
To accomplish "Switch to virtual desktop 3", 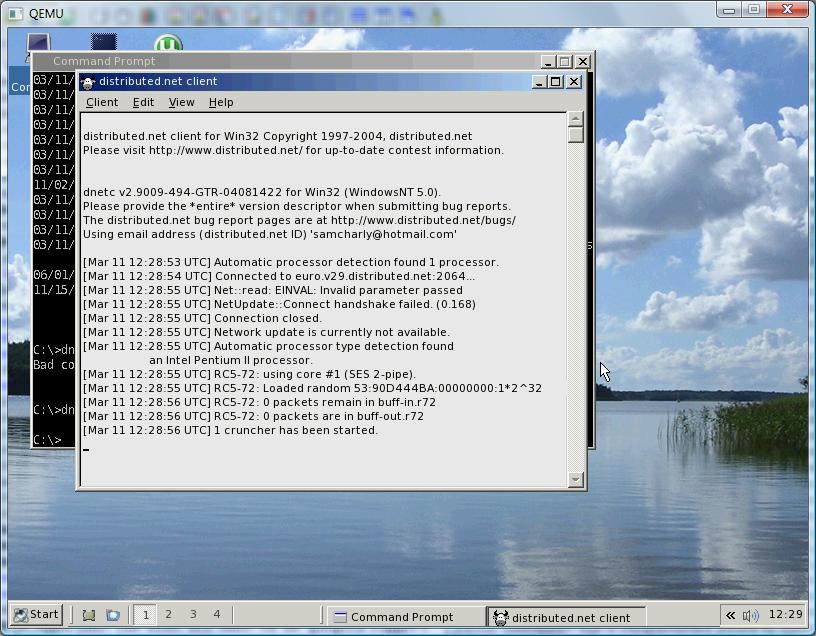I will point(193,615).
